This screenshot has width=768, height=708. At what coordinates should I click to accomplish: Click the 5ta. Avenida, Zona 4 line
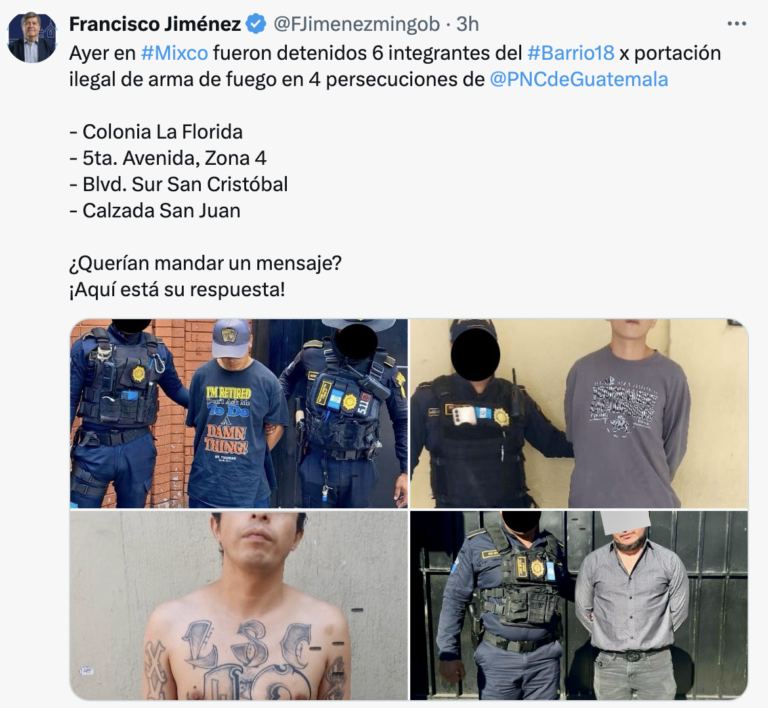coord(168,158)
